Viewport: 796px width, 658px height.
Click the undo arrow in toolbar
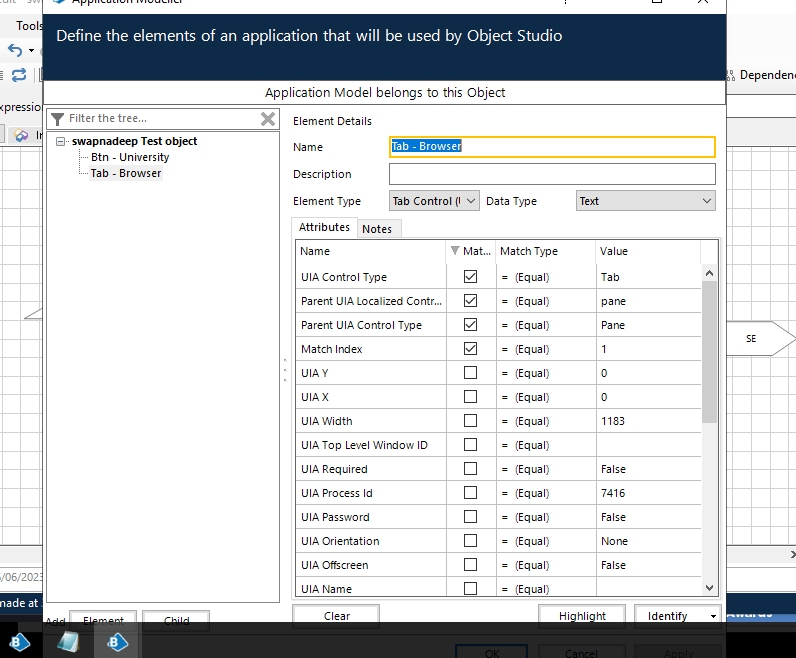point(15,50)
